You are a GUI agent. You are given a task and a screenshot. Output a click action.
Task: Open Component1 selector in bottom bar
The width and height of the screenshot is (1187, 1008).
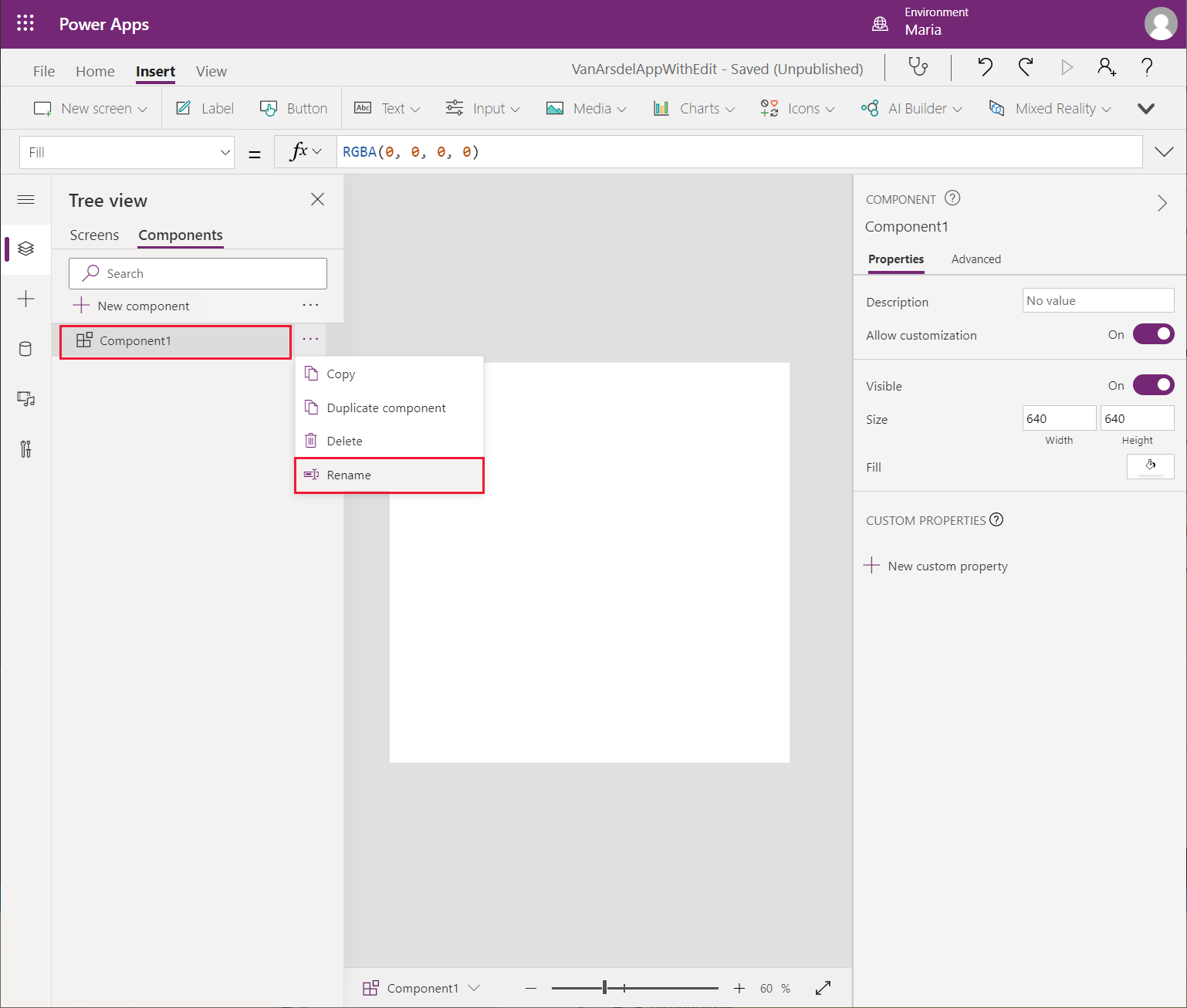421,988
